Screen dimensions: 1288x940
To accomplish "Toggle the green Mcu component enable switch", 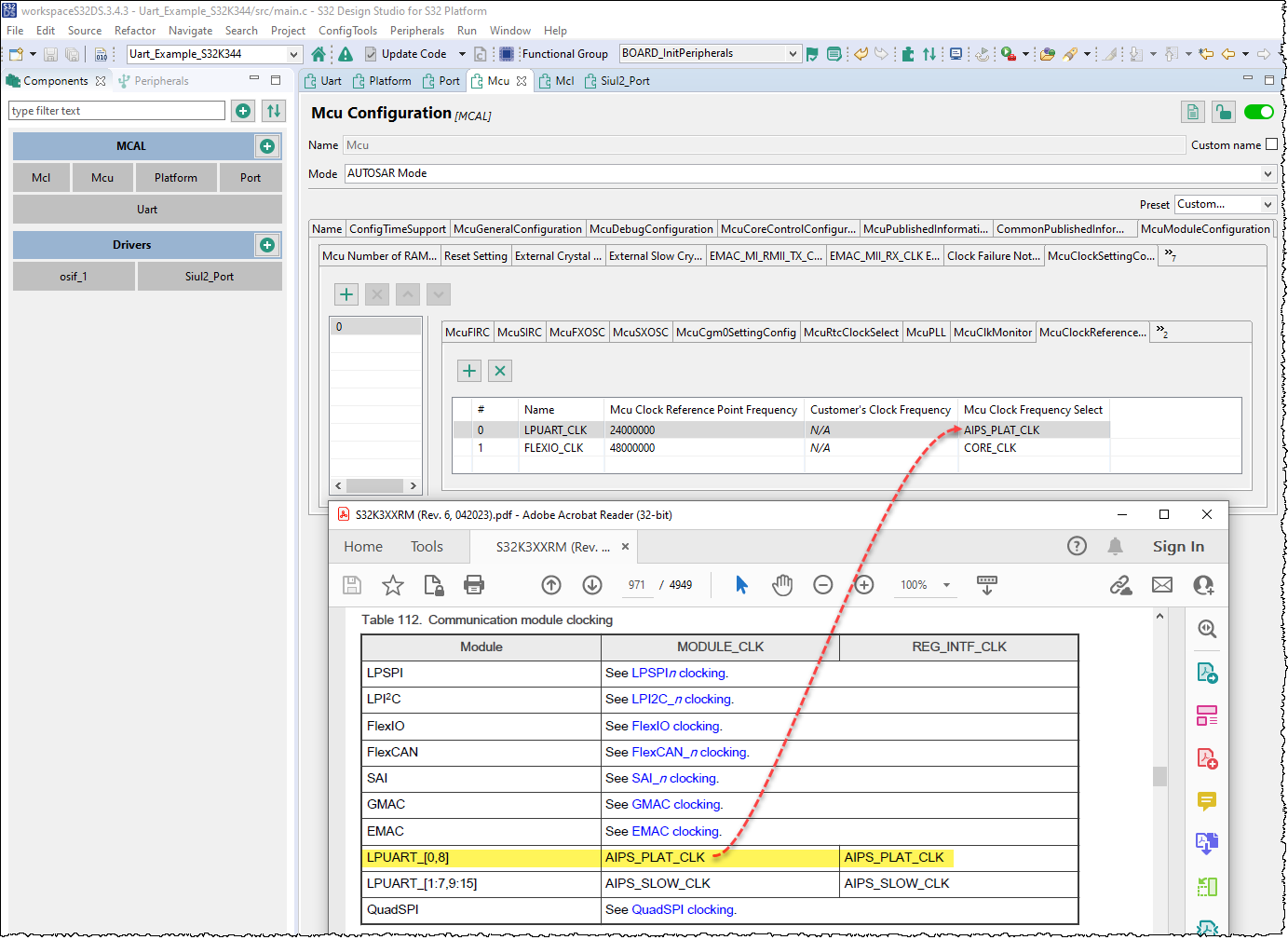I will point(1258,113).
